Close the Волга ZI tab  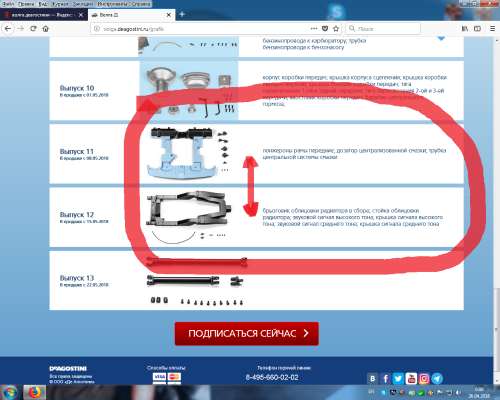click(169, 15)
